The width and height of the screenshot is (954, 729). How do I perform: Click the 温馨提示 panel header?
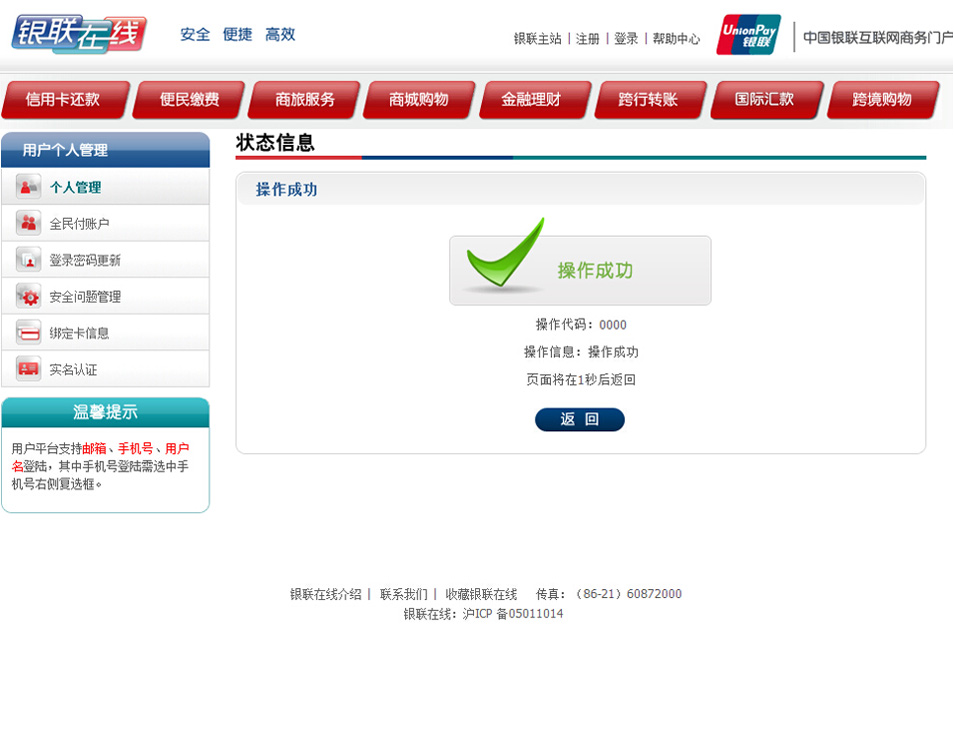[105, 412]
